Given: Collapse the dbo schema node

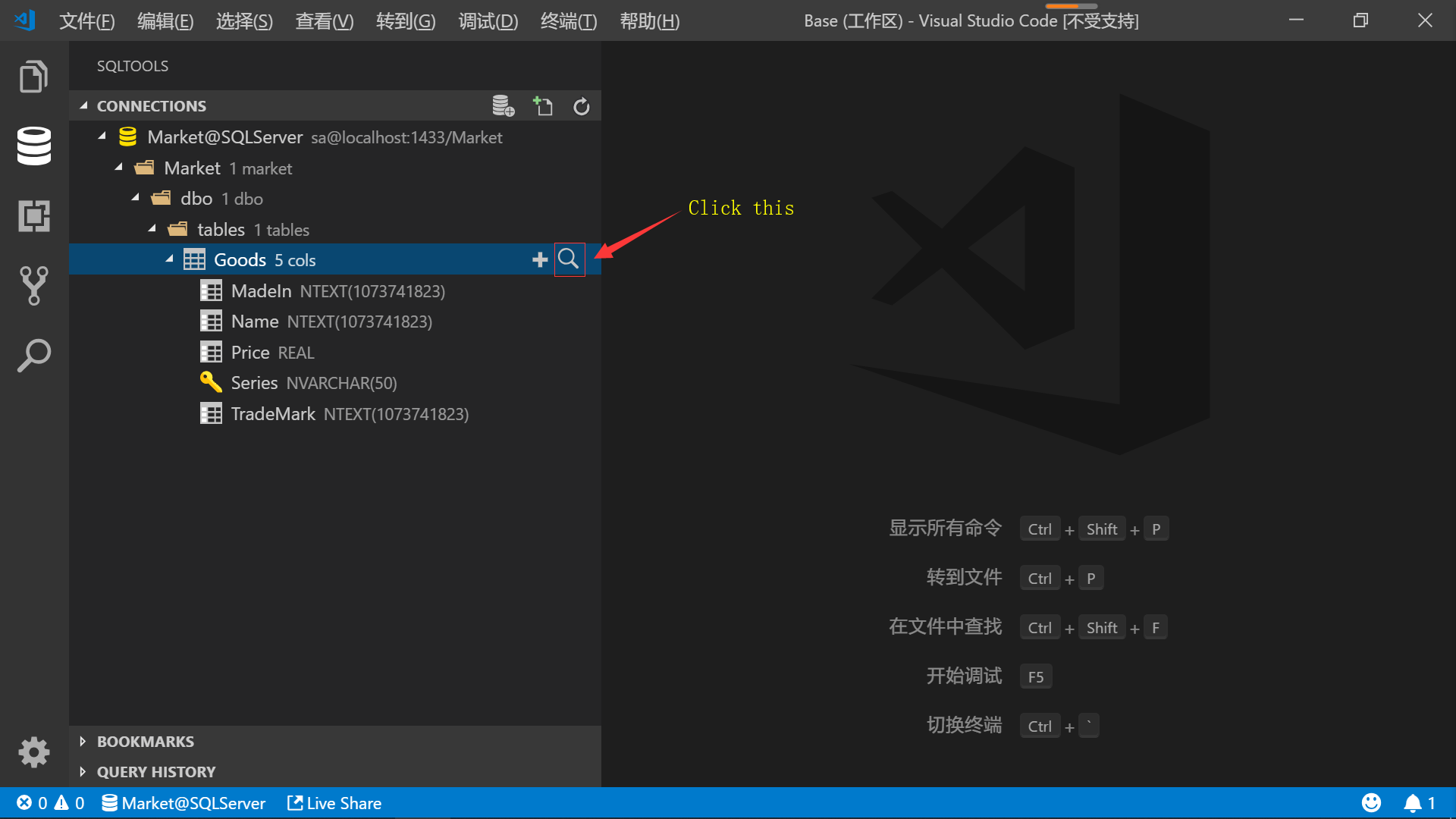Looking at the screenshot, I should 135,198.
